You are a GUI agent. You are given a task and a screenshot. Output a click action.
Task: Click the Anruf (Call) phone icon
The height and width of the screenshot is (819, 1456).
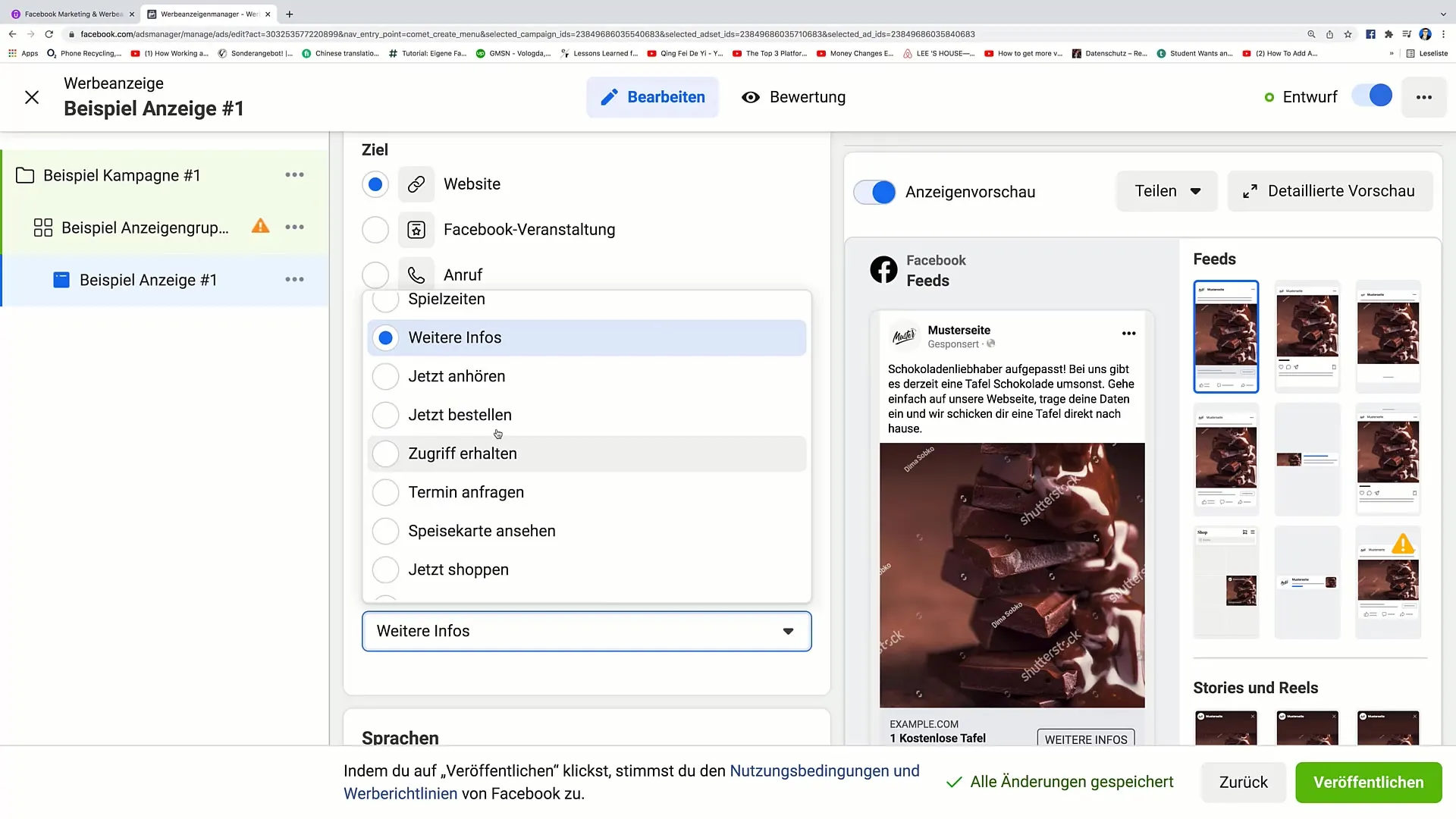click(417, 274)
